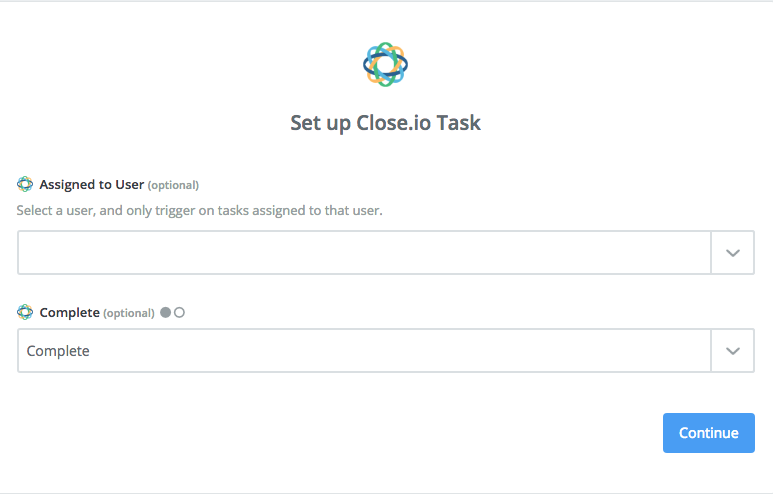Click the word 'Close.io' in the heading
This screenshot has width=773, height=494.
pos(393,123)
